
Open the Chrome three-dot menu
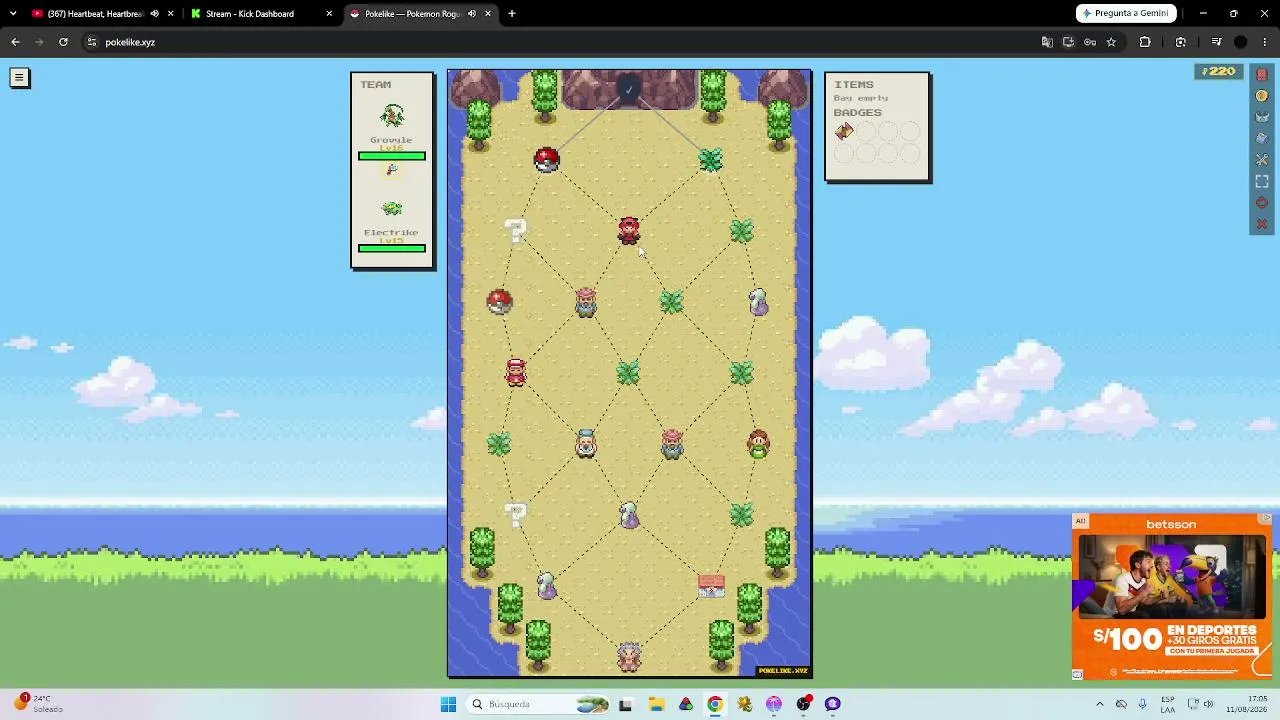click(x=1265, y=42)
